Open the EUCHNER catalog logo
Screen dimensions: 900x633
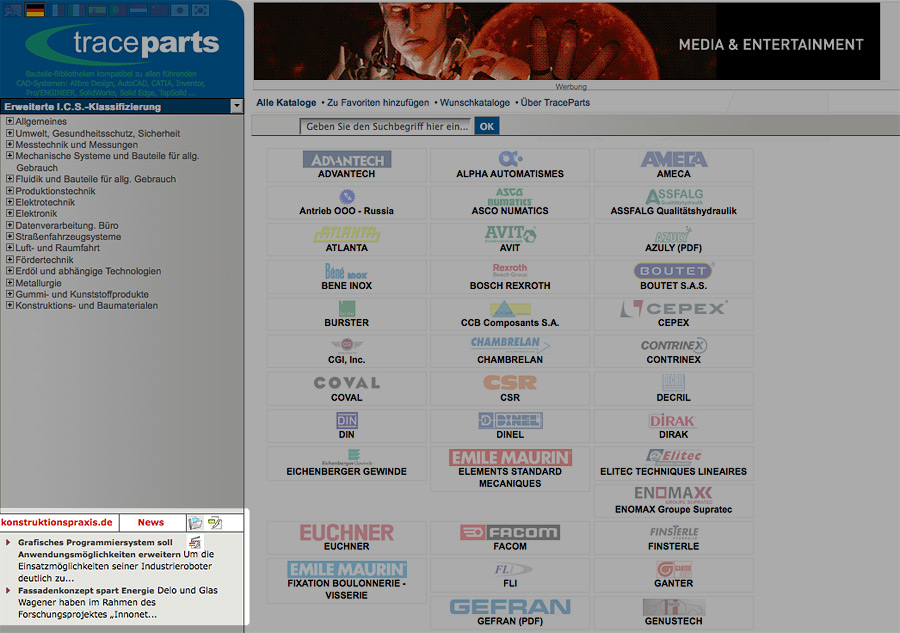coord(347,532)
